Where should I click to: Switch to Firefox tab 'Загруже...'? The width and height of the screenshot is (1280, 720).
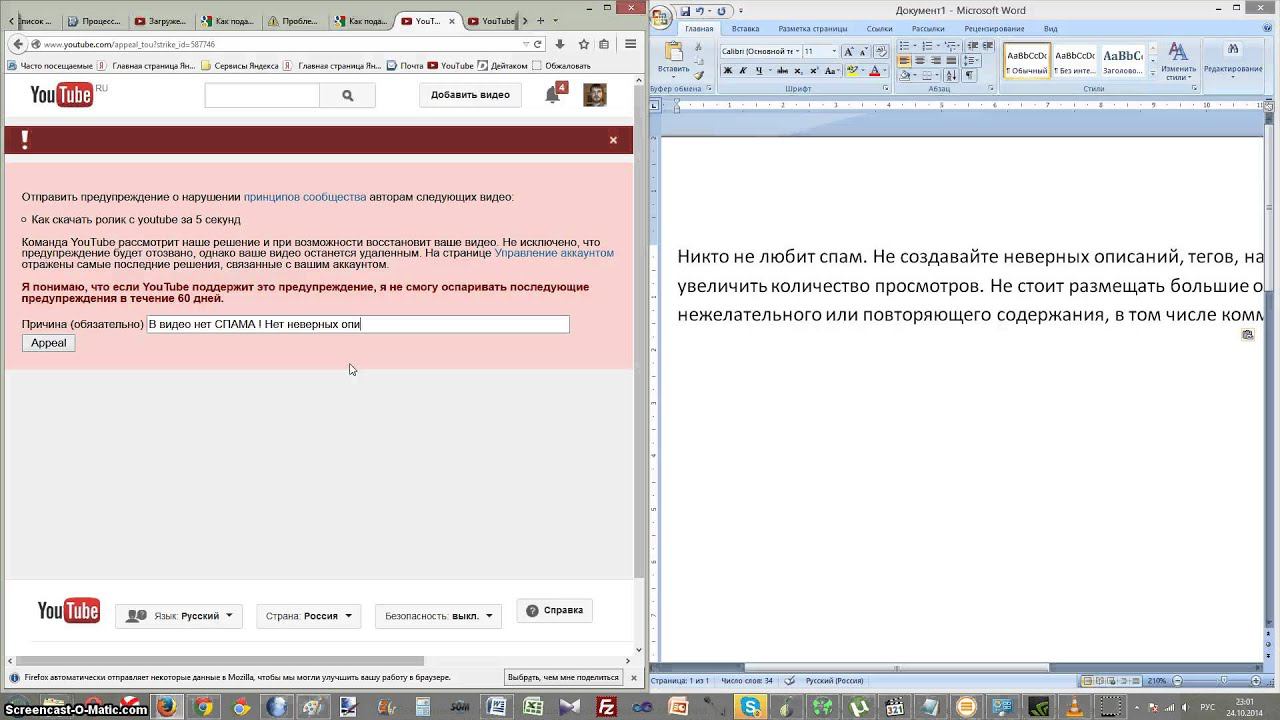pos(160,21)
